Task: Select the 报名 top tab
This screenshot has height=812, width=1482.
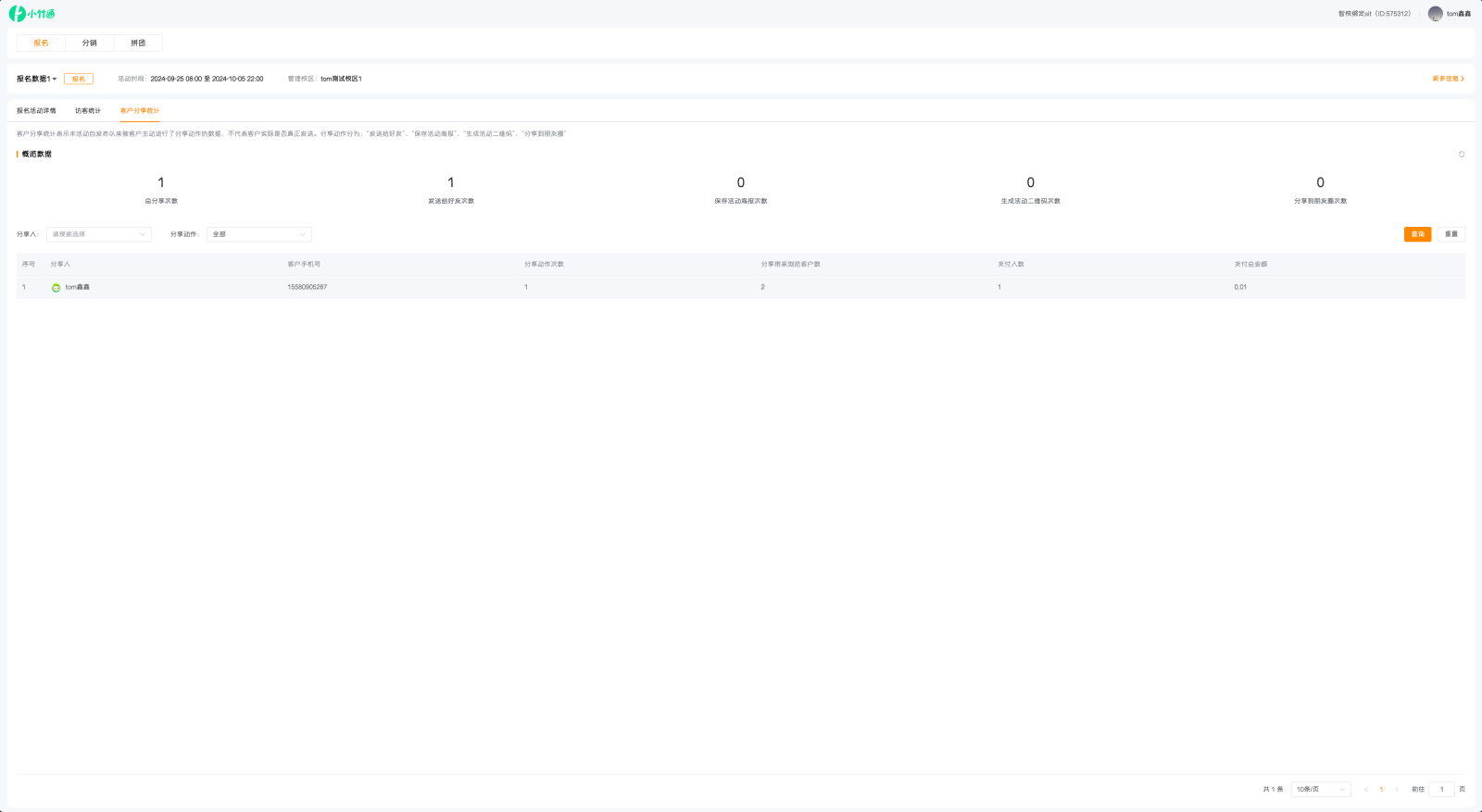Action: coord(41,43)
